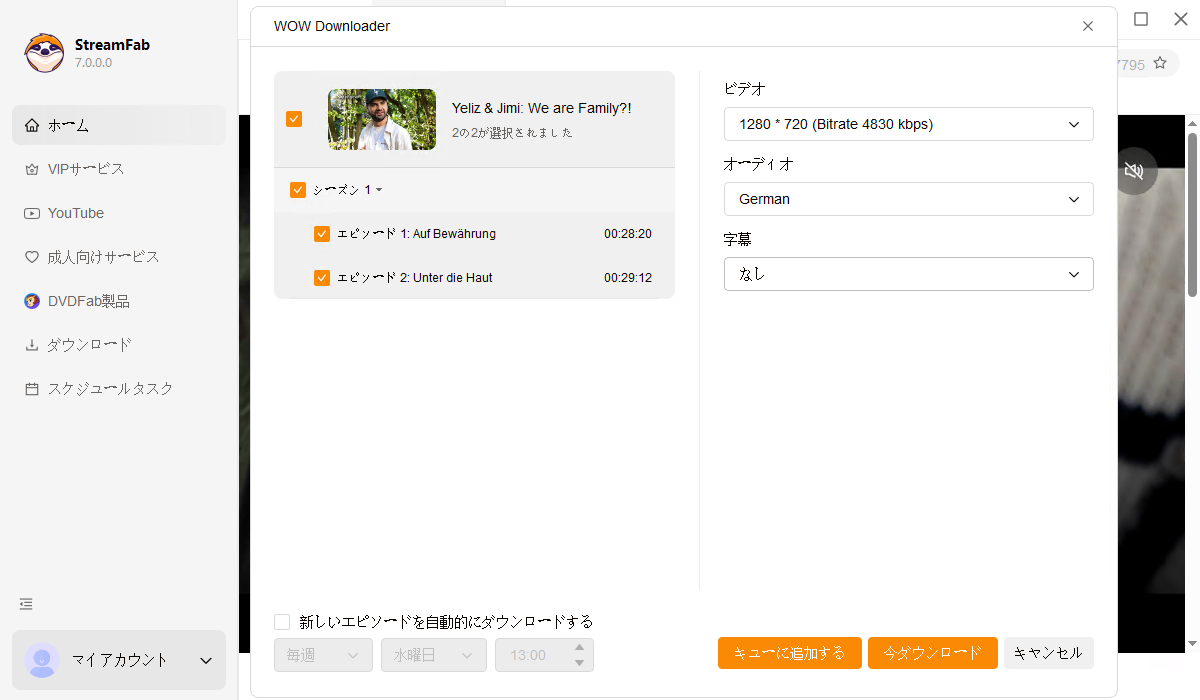The image size is (1200, 700).
Task: Click the マイアカウント avatar icon
Action: [42, 660]
